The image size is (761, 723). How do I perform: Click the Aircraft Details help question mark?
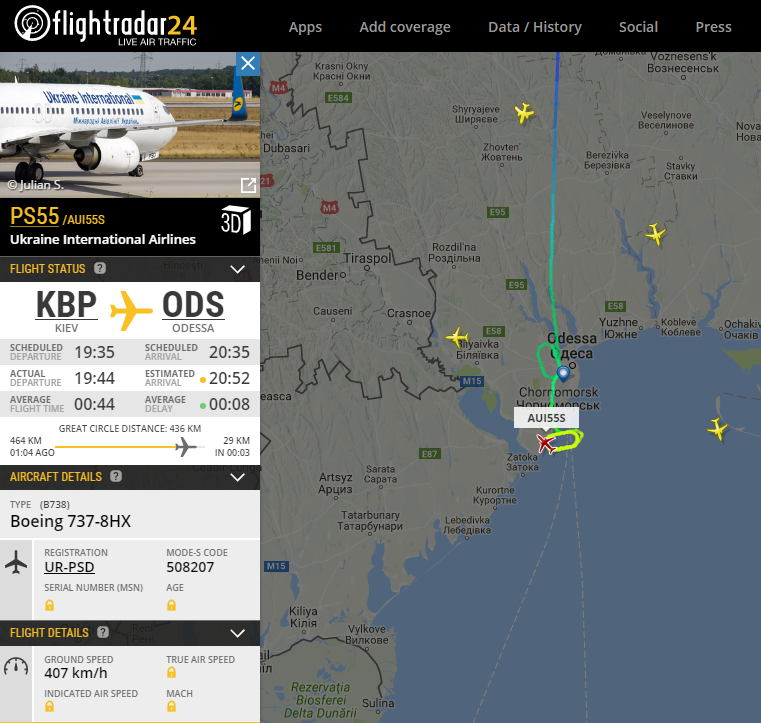[x=116, y=476]
